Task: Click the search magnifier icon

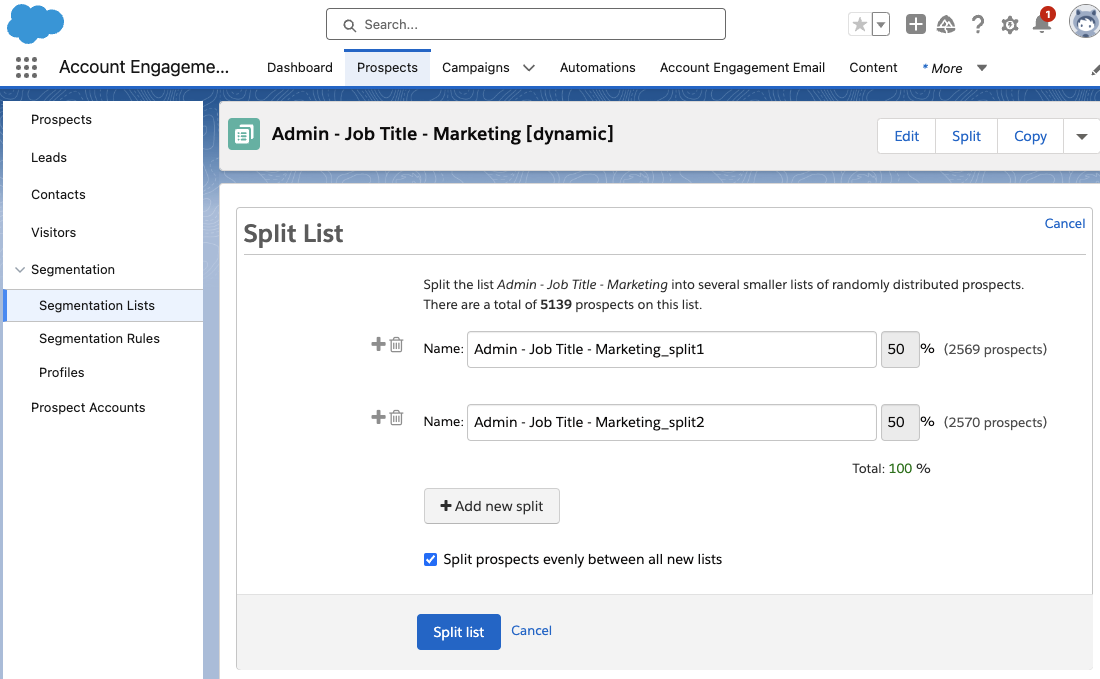Action: [x=349, y=25]
